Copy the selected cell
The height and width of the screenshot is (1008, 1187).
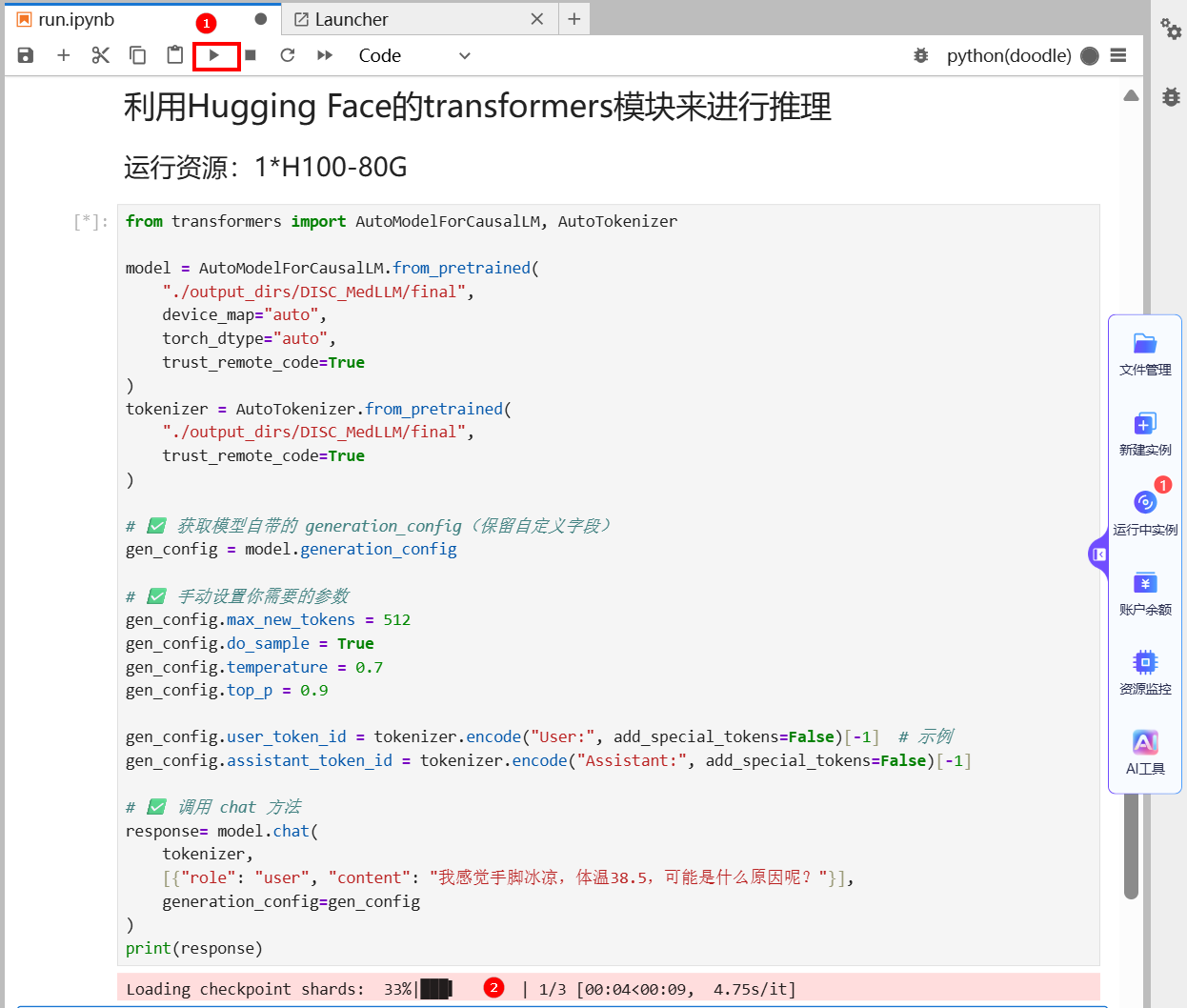pos(137,55)
